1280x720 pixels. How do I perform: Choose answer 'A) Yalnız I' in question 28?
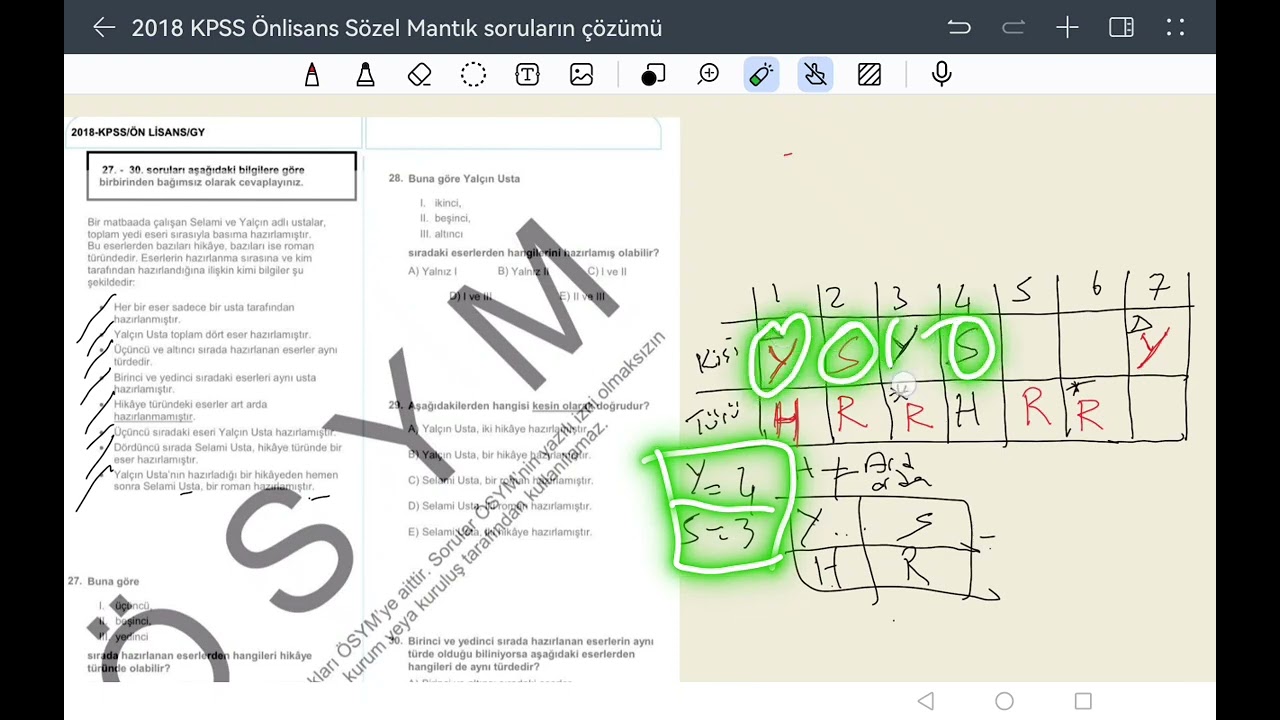(x=433, y=271)
